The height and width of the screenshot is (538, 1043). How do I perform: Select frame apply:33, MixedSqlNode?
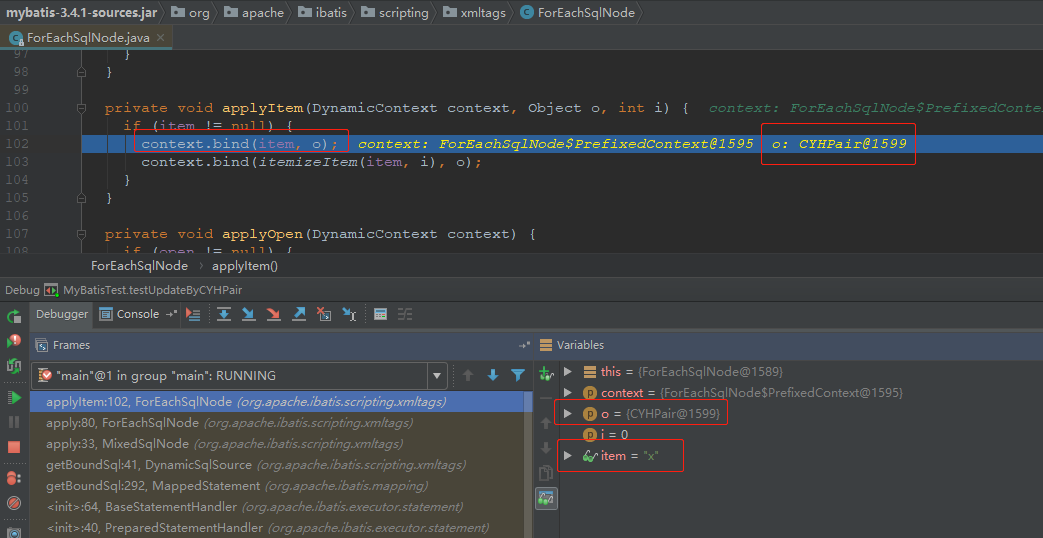tap(277, 444)
